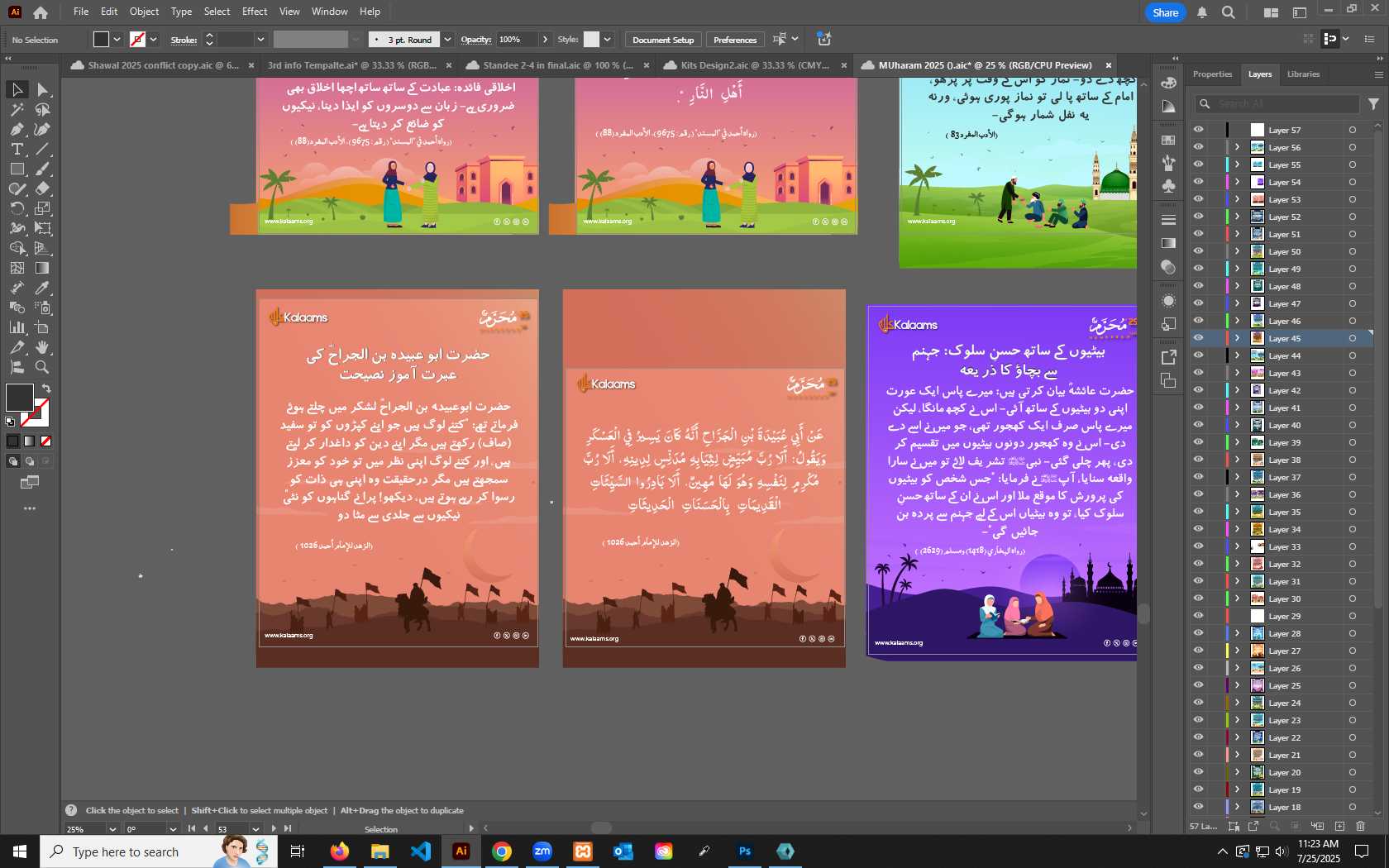Open Photoshop from the Windows taskbar

coord(745,851)
